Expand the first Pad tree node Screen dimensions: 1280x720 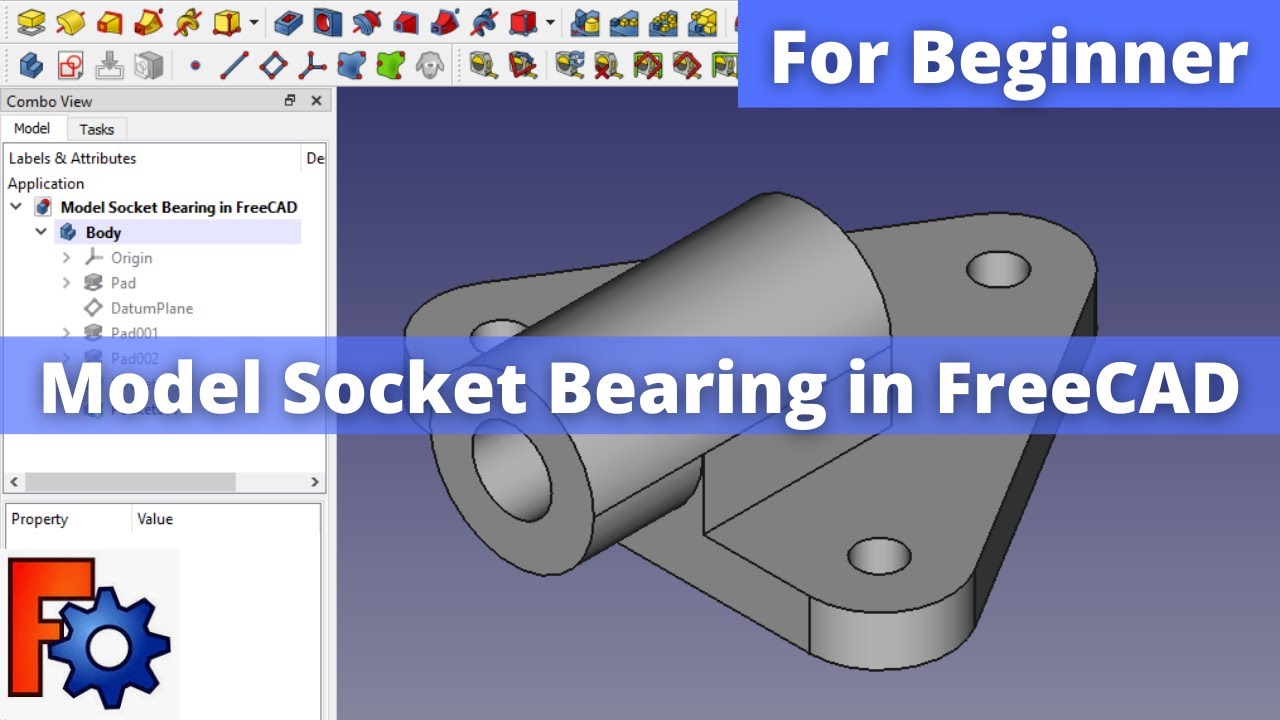click(x=66, y=282)
